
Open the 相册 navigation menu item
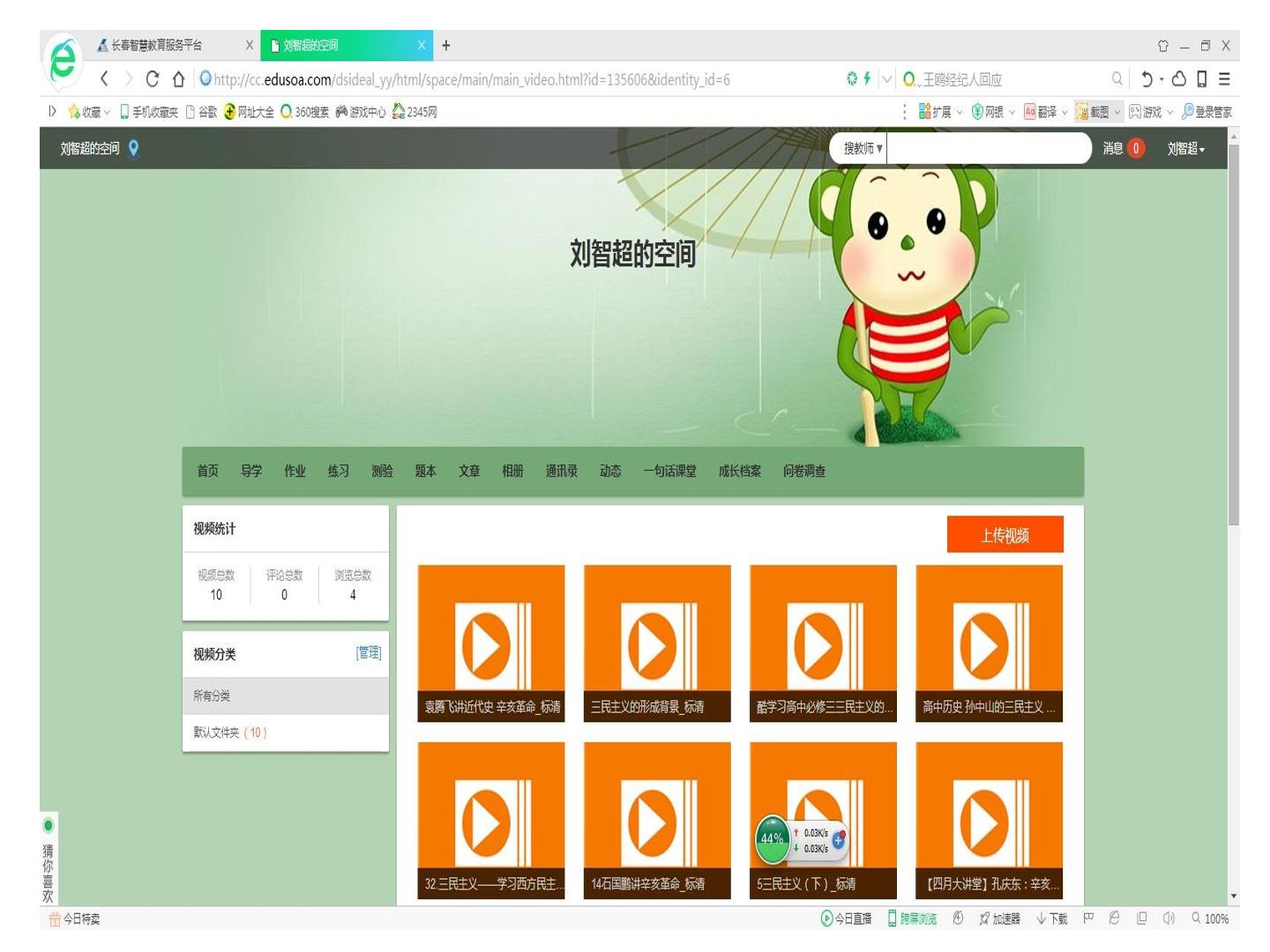pyautogui.click(x=512, y=471)
